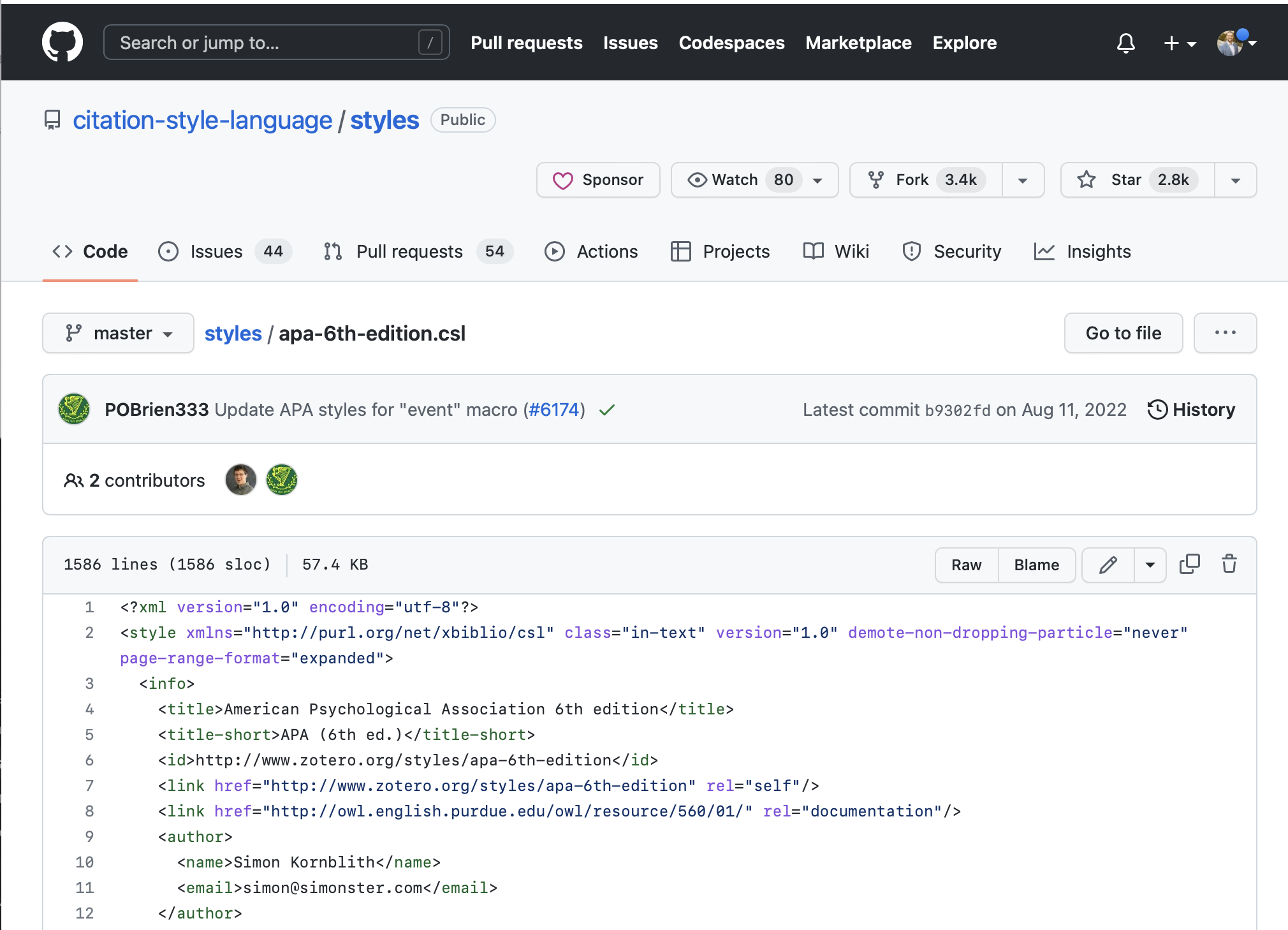1288x930 pixels.
Task: Sponsor this repository
Action: click(597, 180)
